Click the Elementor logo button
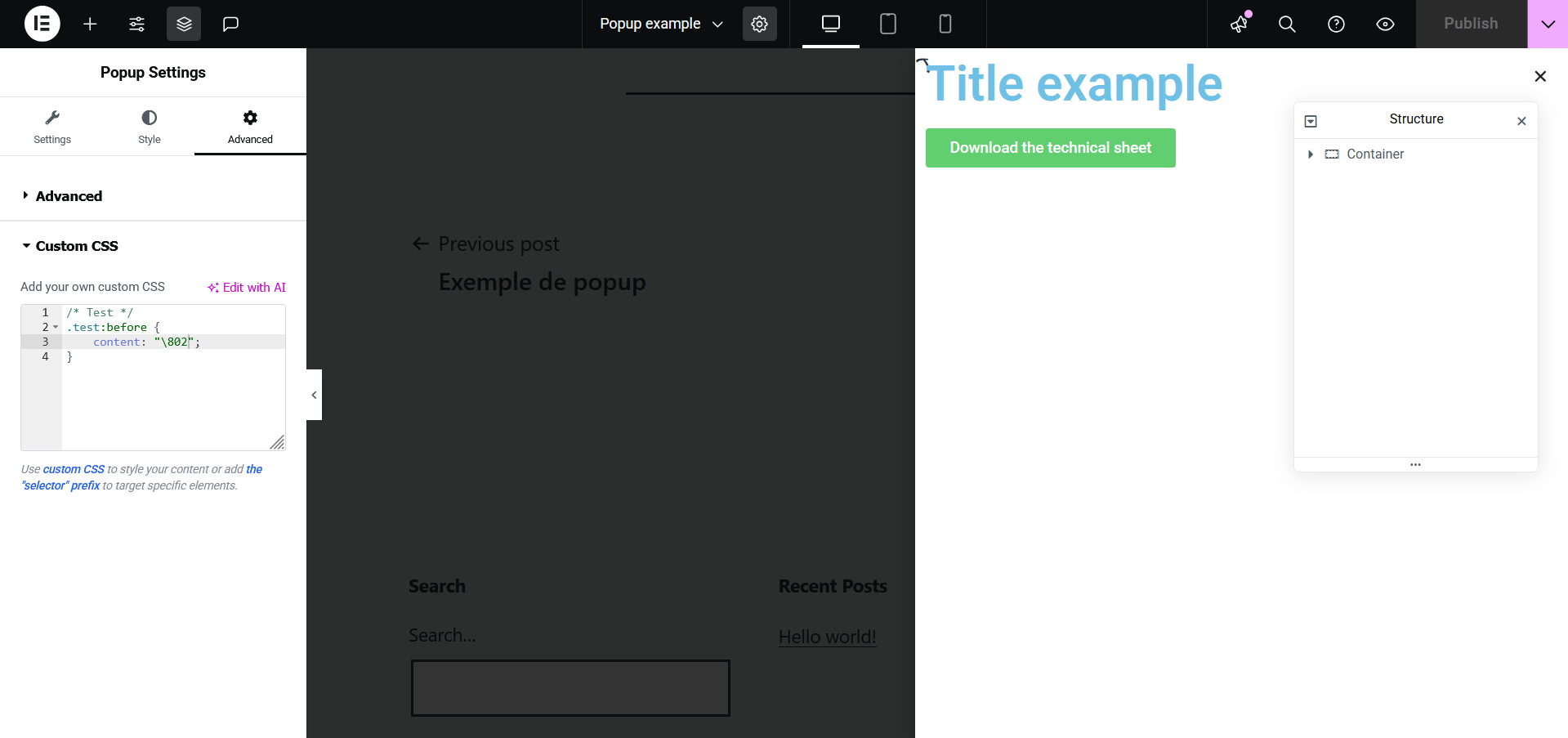 (42, 24)
